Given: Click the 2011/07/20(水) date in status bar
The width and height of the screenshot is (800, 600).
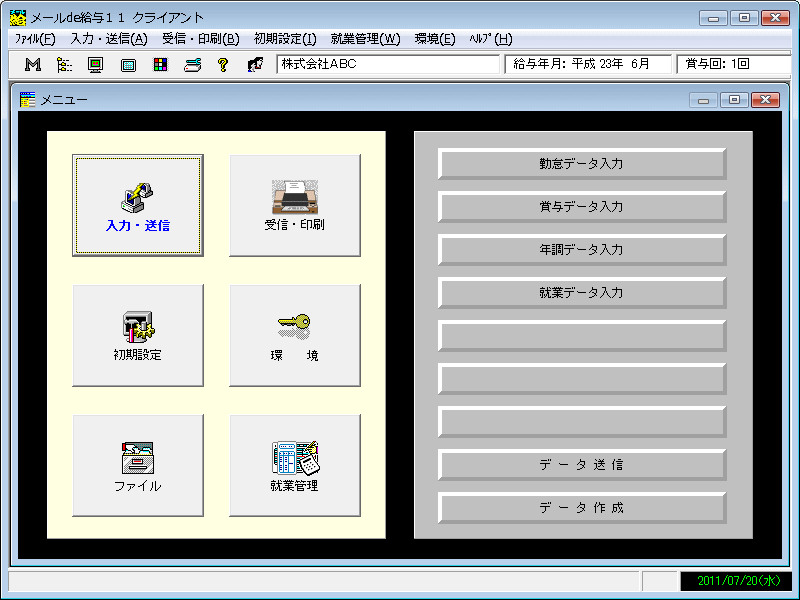Looking at the screenshot, I should (736, 581).
